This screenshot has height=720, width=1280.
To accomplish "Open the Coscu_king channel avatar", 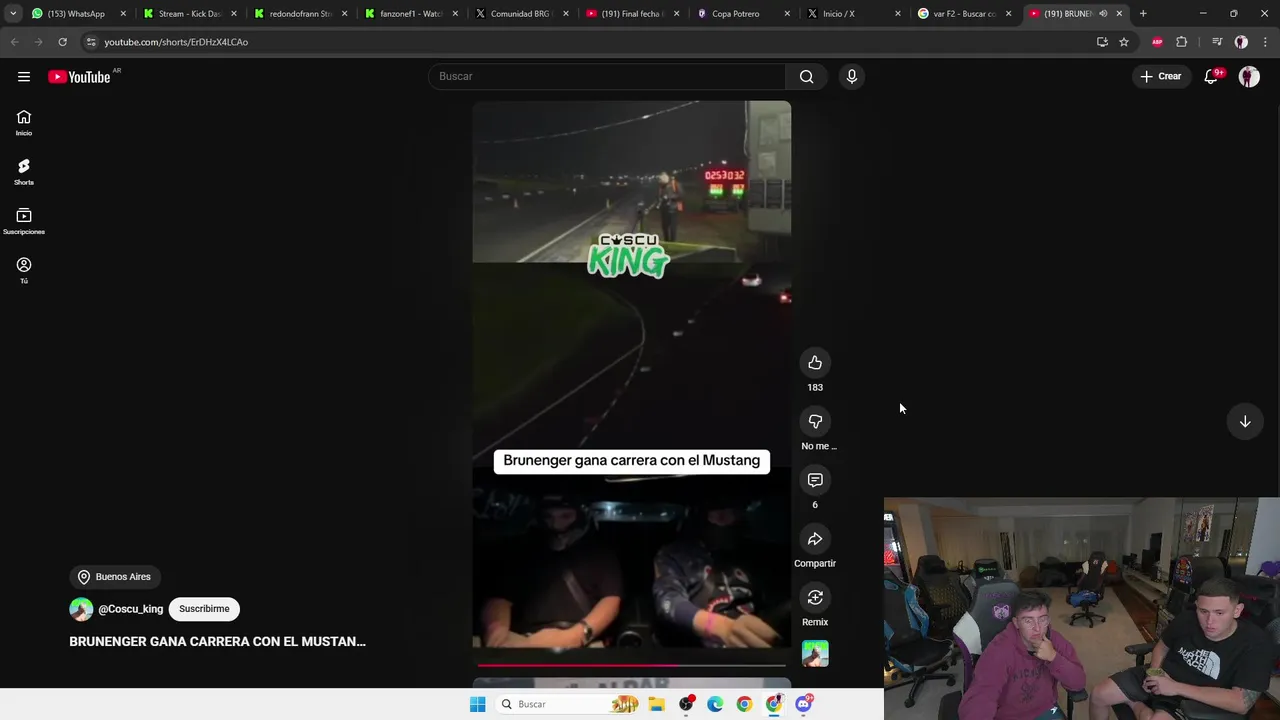I will click(81, 609).
